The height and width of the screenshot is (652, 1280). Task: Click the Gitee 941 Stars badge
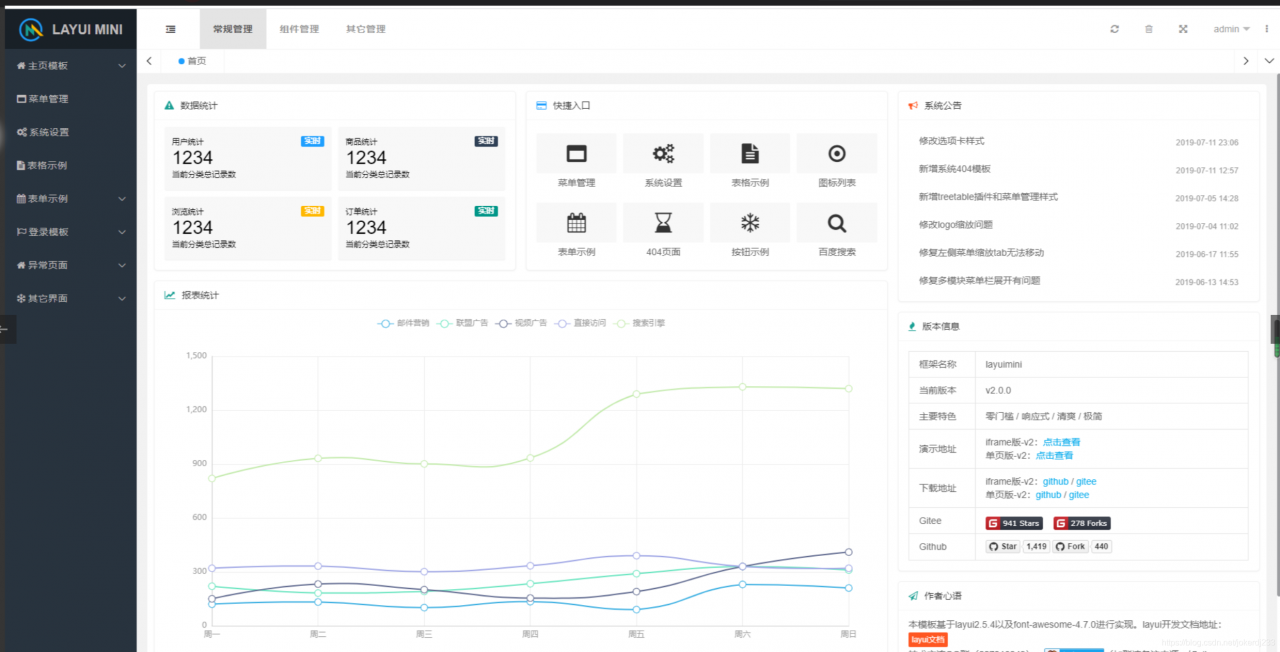pyautogui.click(x=1014, y=523)
